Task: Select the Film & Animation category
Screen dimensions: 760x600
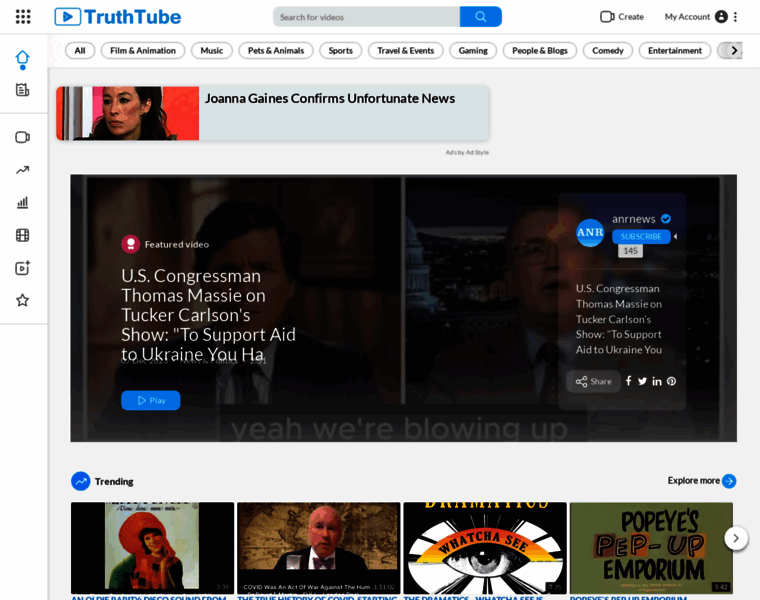Action: [143, 51]
